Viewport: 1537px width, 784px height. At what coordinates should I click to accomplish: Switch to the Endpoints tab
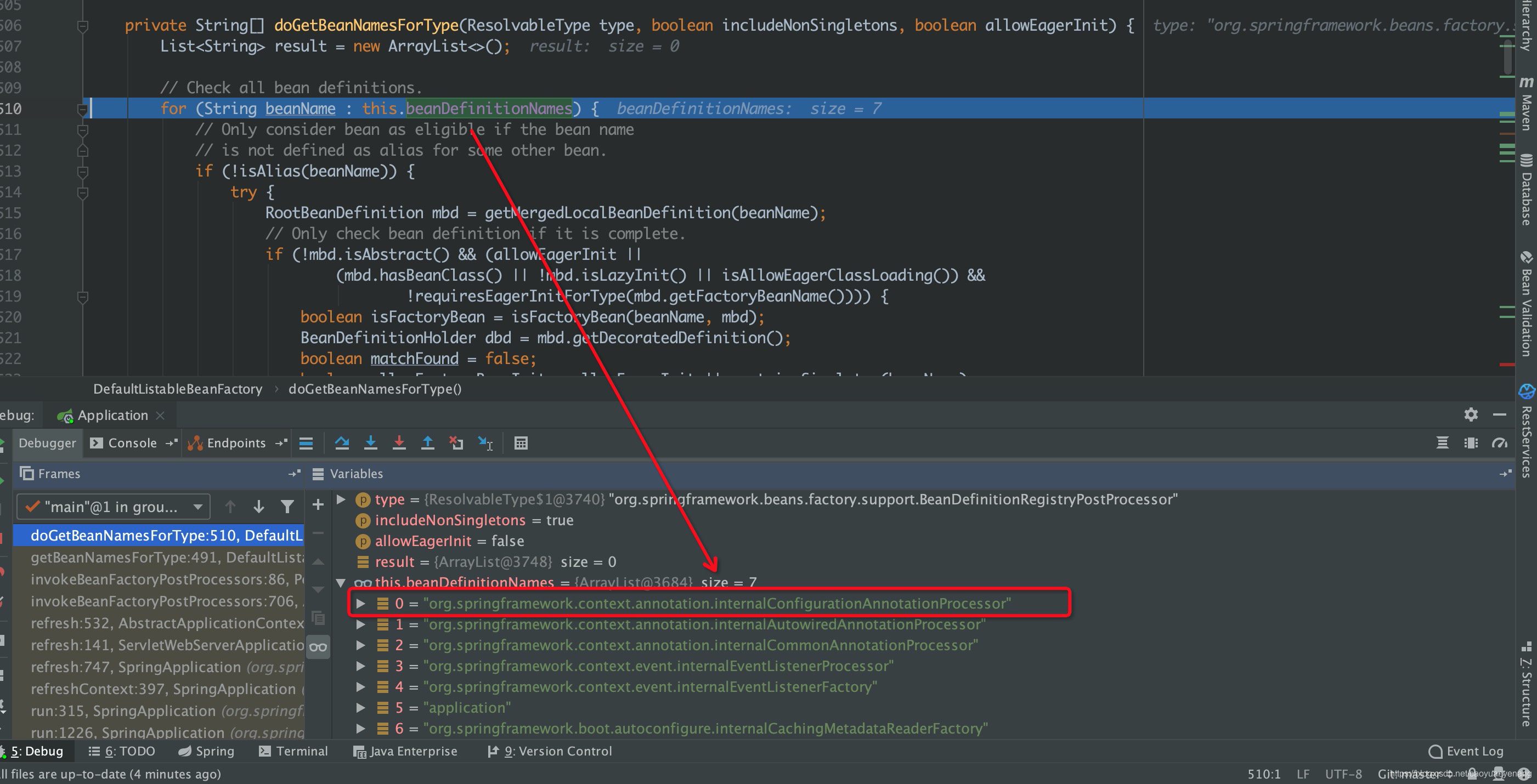click(236, 443)
